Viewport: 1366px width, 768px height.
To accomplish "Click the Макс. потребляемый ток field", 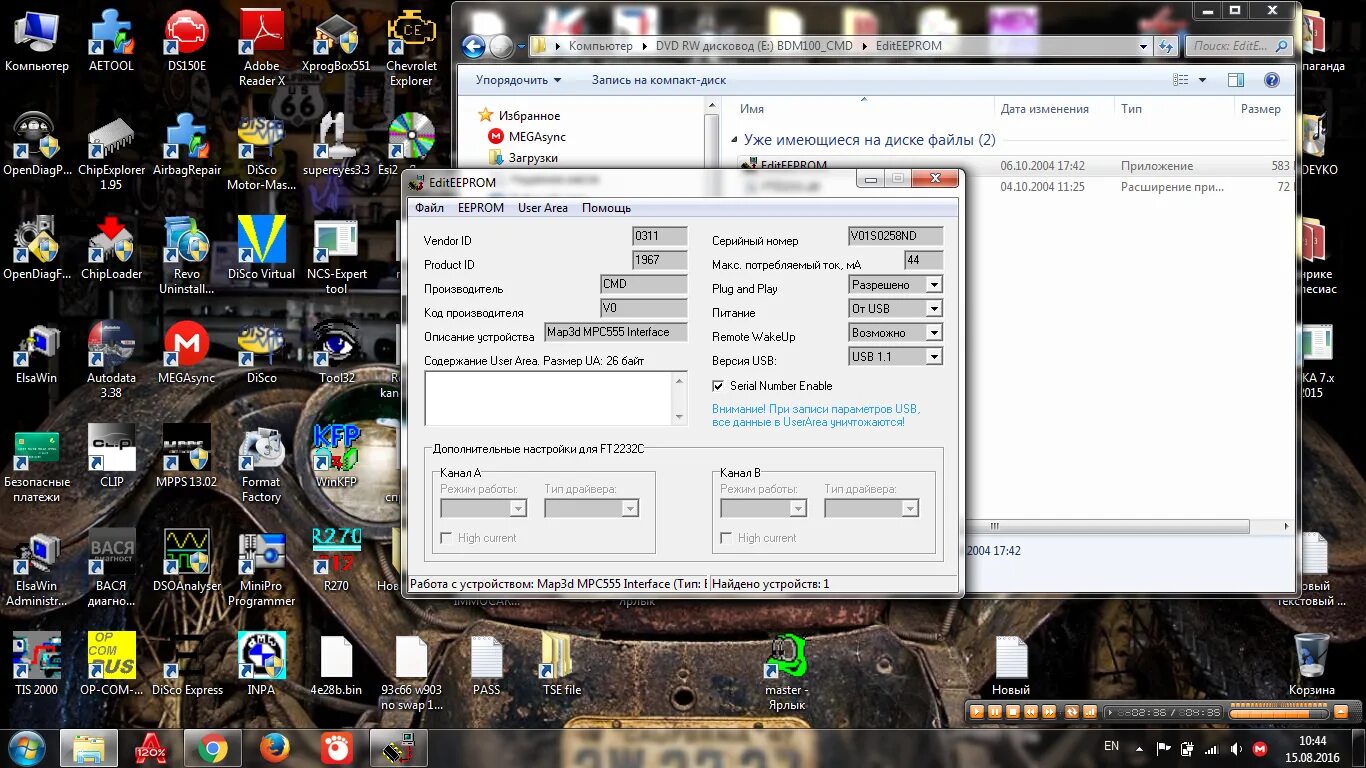I will pos(923,261).
